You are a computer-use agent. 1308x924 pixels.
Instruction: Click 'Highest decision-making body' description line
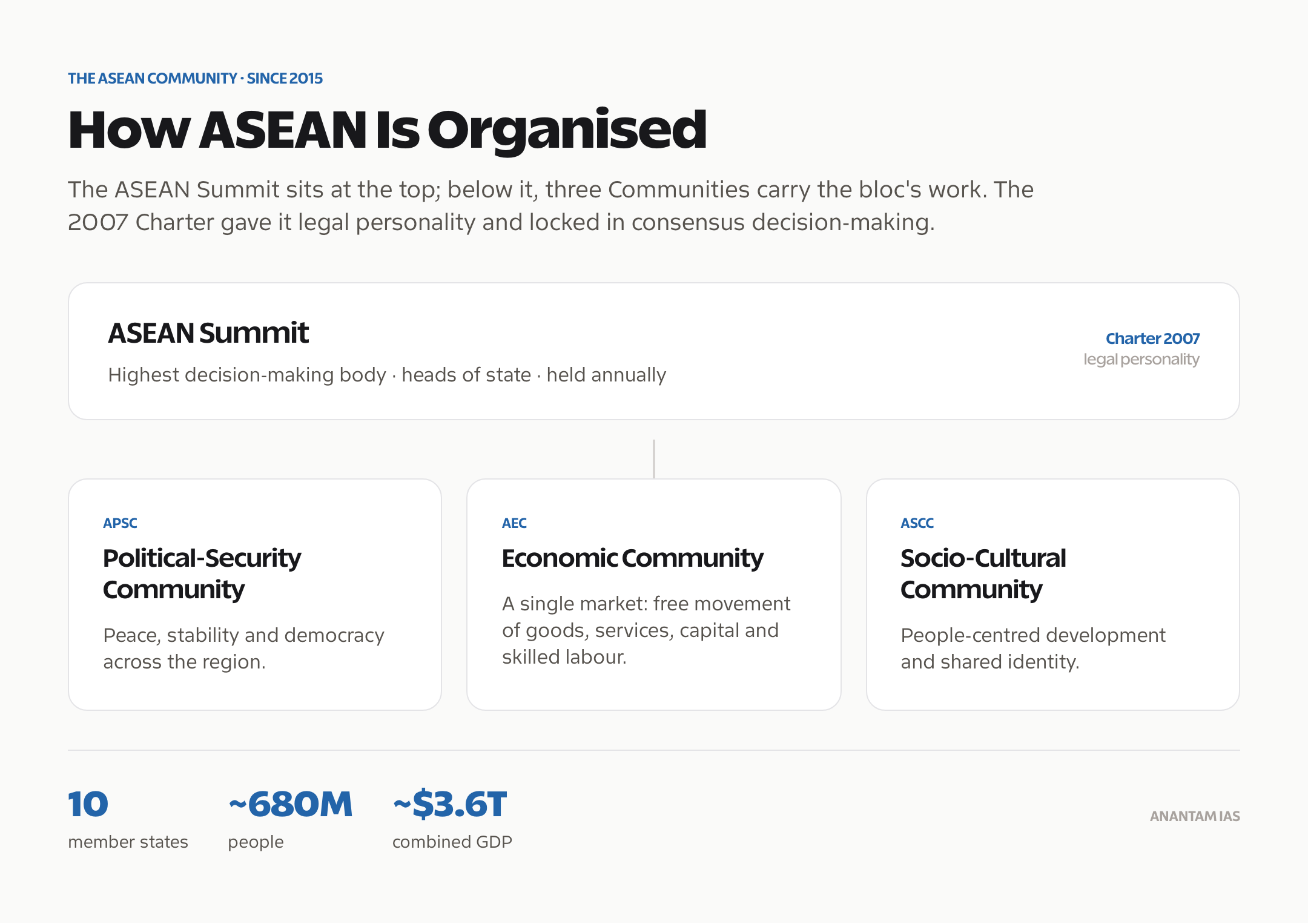[x=387, y=375]
